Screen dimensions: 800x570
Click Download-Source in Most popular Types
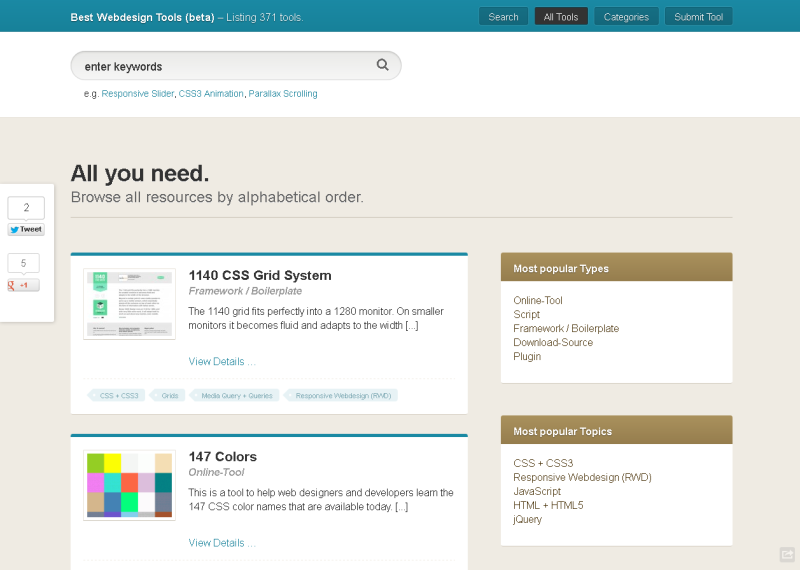click(553, 342)
